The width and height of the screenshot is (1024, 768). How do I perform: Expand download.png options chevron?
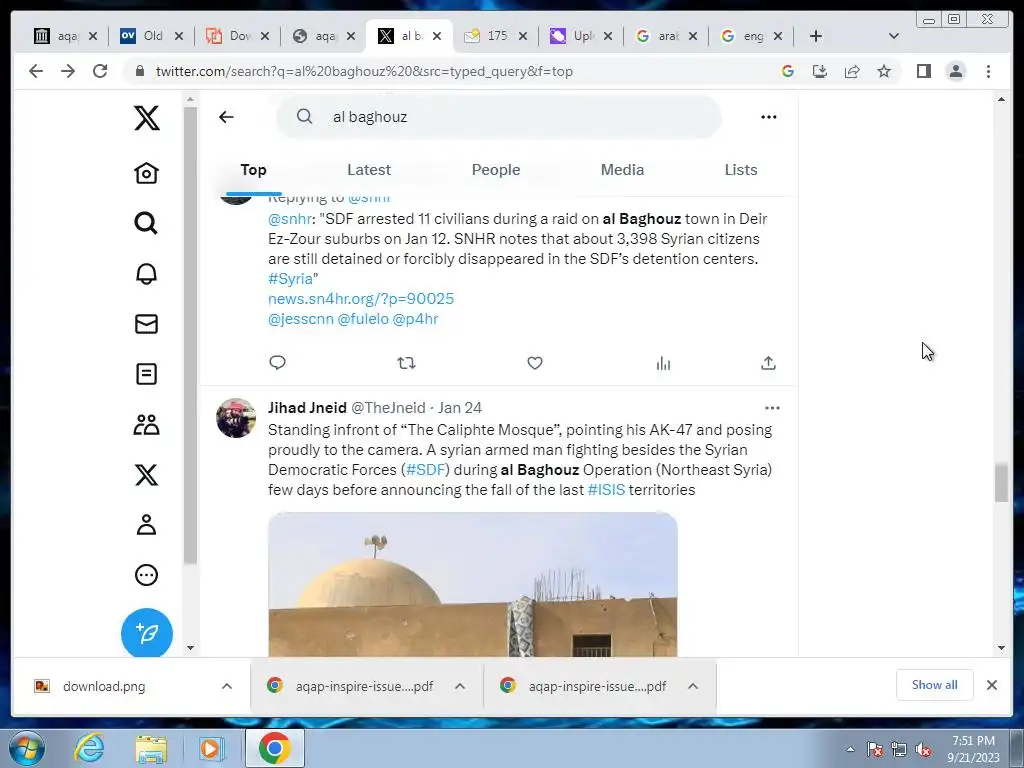(227, 686)
